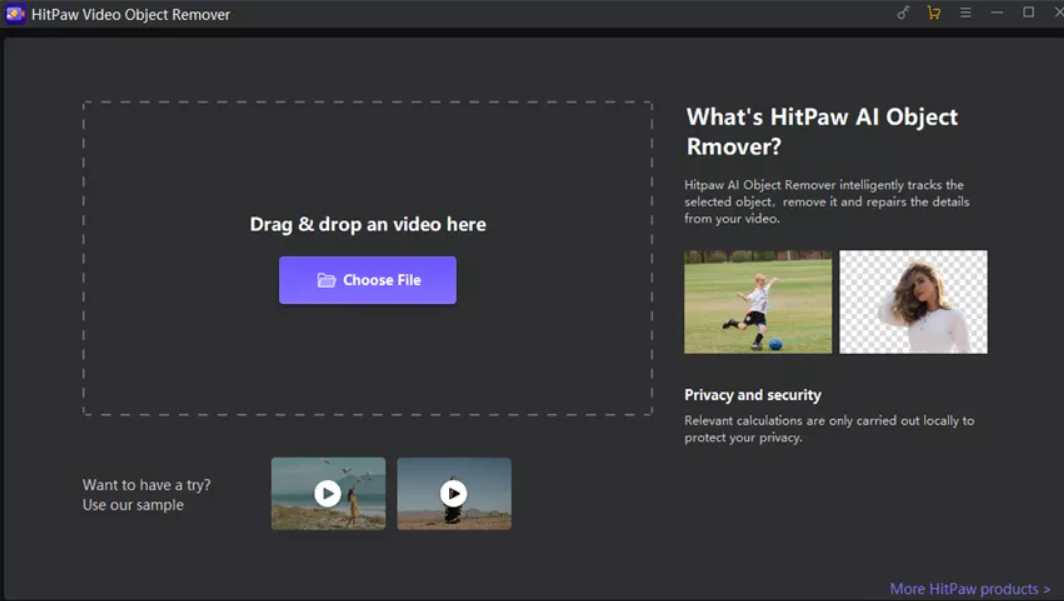Open the hamburger menu in title bar
The image size is (1064, 601).
pyautogui.click(x=965, y=13)
